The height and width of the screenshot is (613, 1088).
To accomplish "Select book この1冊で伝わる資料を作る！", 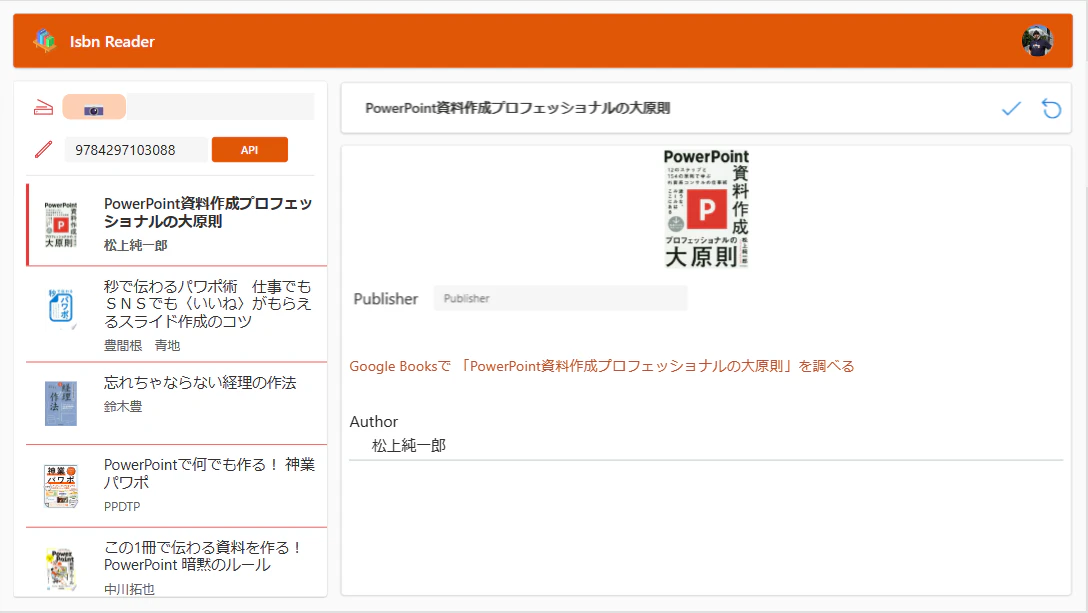I will pos(177,562).
